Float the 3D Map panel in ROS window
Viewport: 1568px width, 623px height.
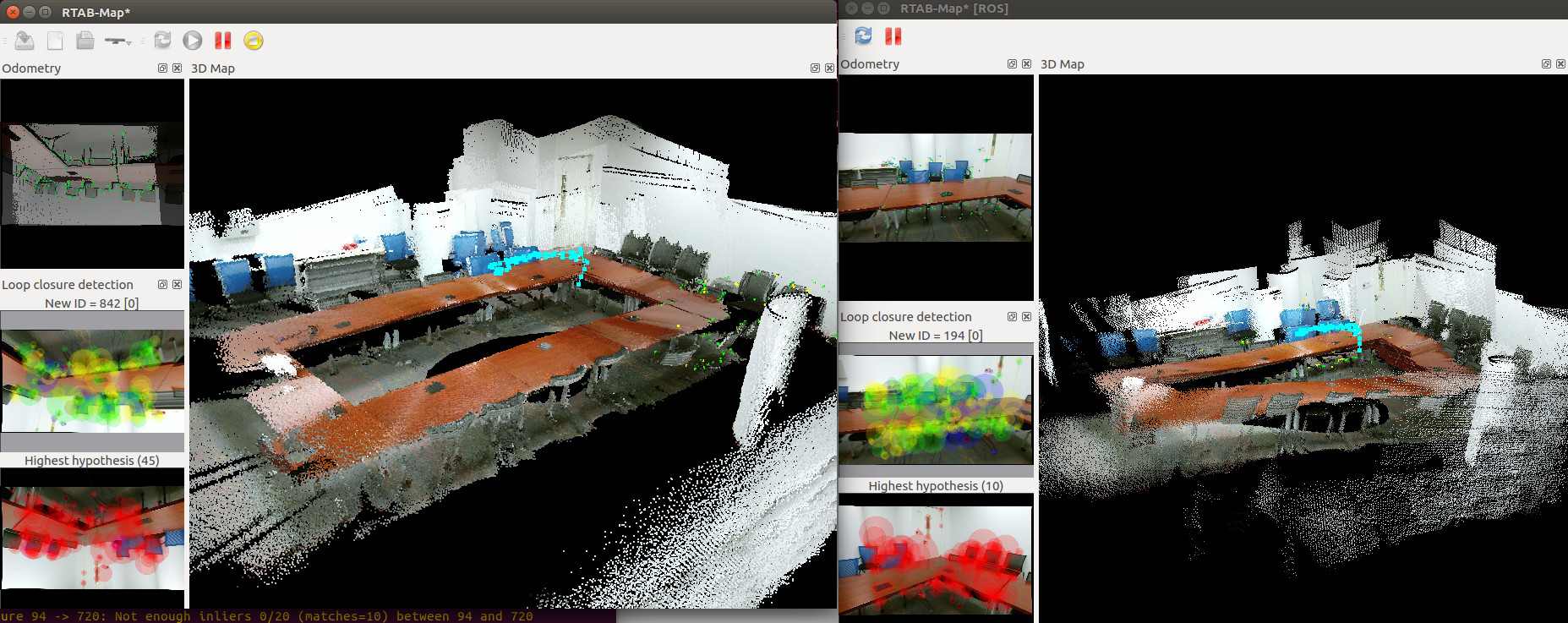(1546, 64)
